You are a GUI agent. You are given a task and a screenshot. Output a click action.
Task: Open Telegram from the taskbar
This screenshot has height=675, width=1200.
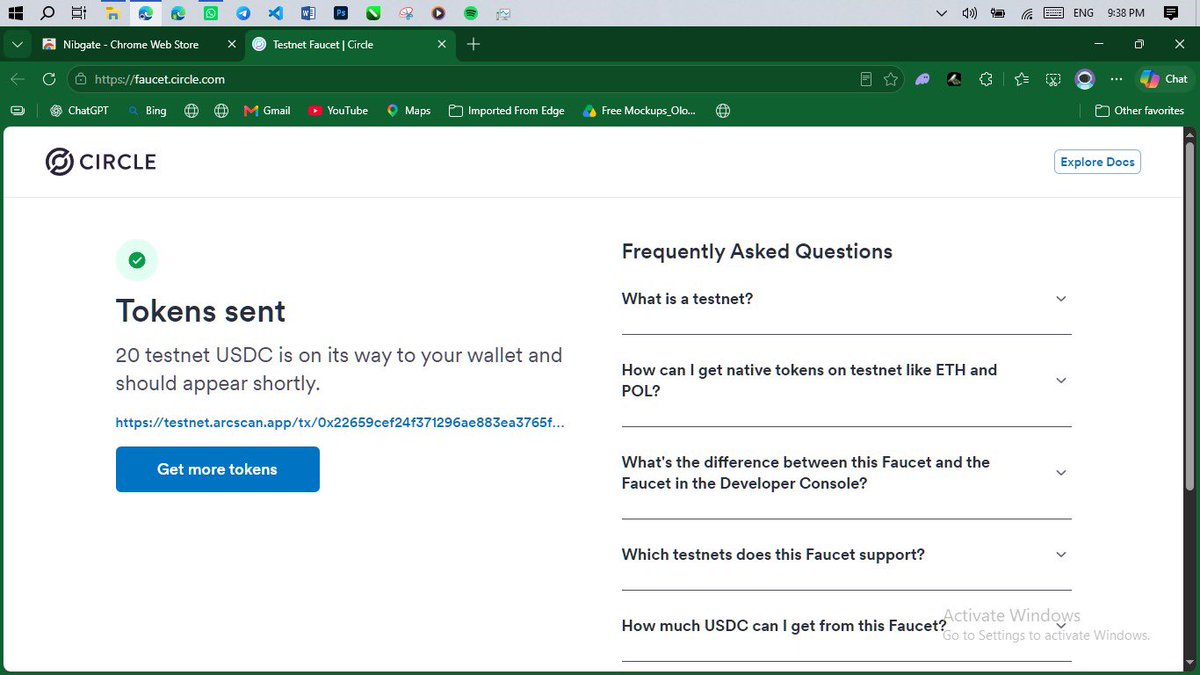(243, 13)
